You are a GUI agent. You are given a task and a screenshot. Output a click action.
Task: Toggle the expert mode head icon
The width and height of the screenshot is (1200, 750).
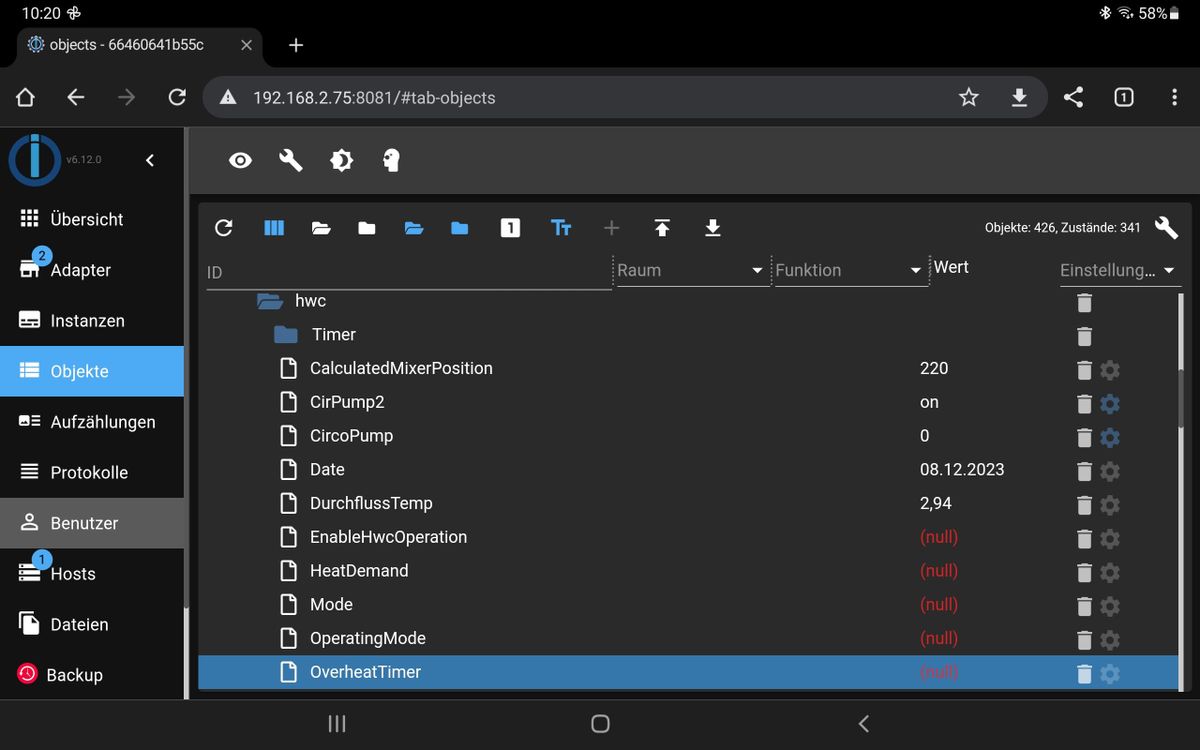[x=392, y=160]
